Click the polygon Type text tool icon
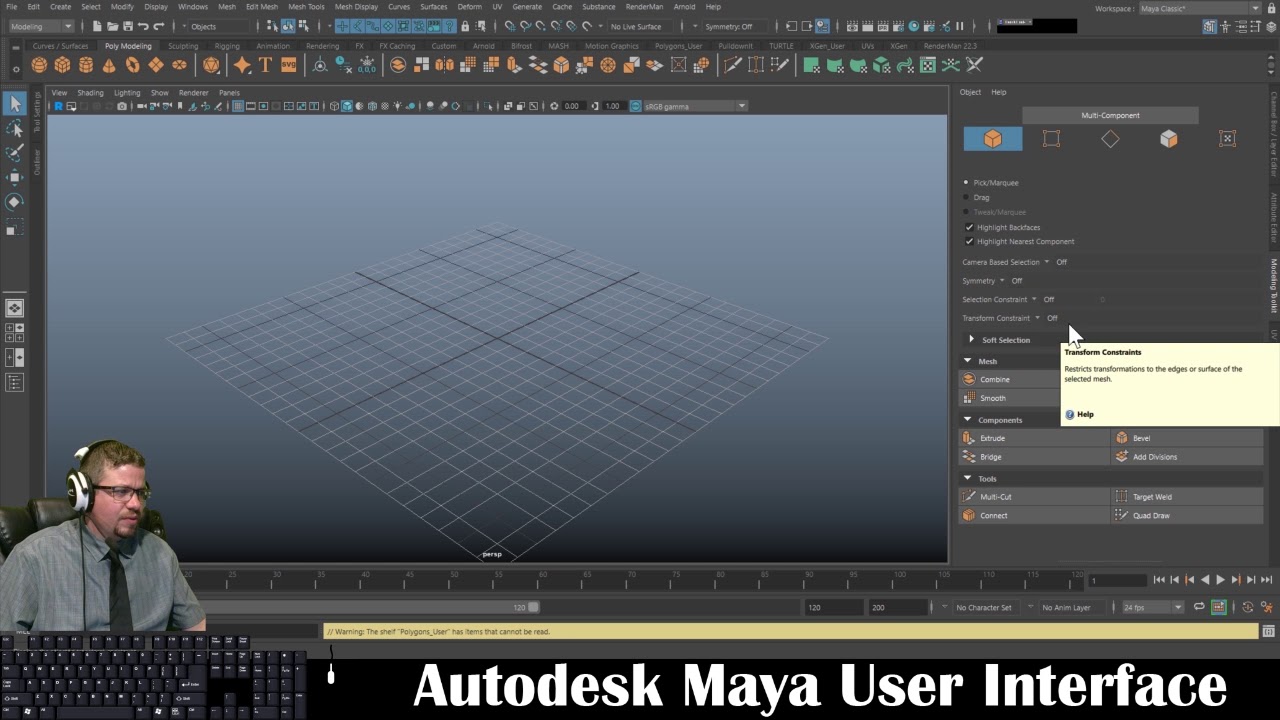The image size is (1280, 720). pos(265,65)
